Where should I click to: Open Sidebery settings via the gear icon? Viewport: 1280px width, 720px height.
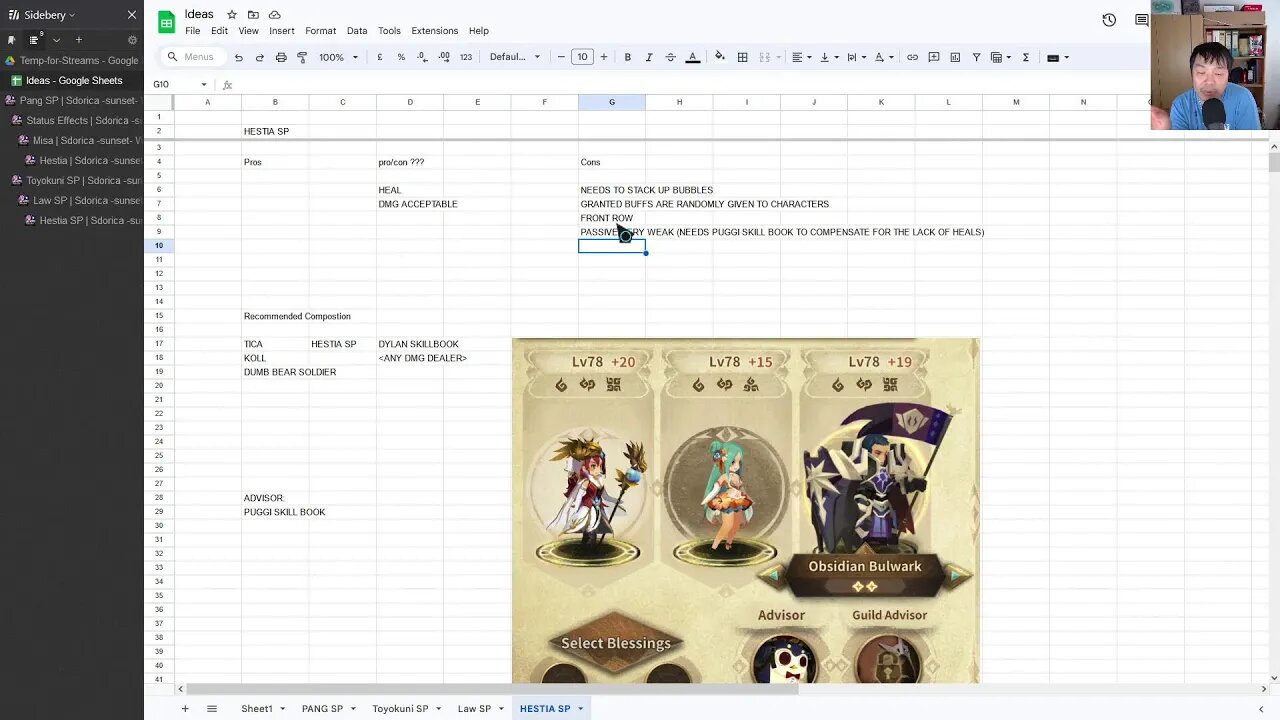point(132,40)
